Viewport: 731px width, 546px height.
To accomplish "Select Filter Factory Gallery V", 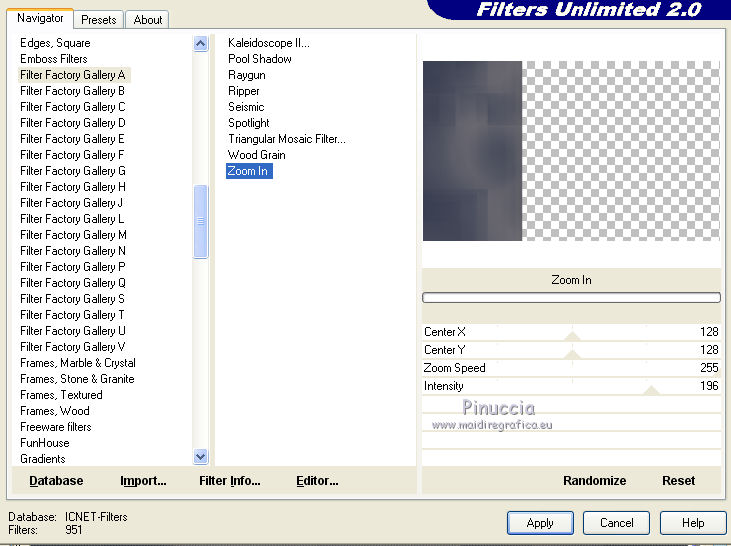I will point(72,347).
